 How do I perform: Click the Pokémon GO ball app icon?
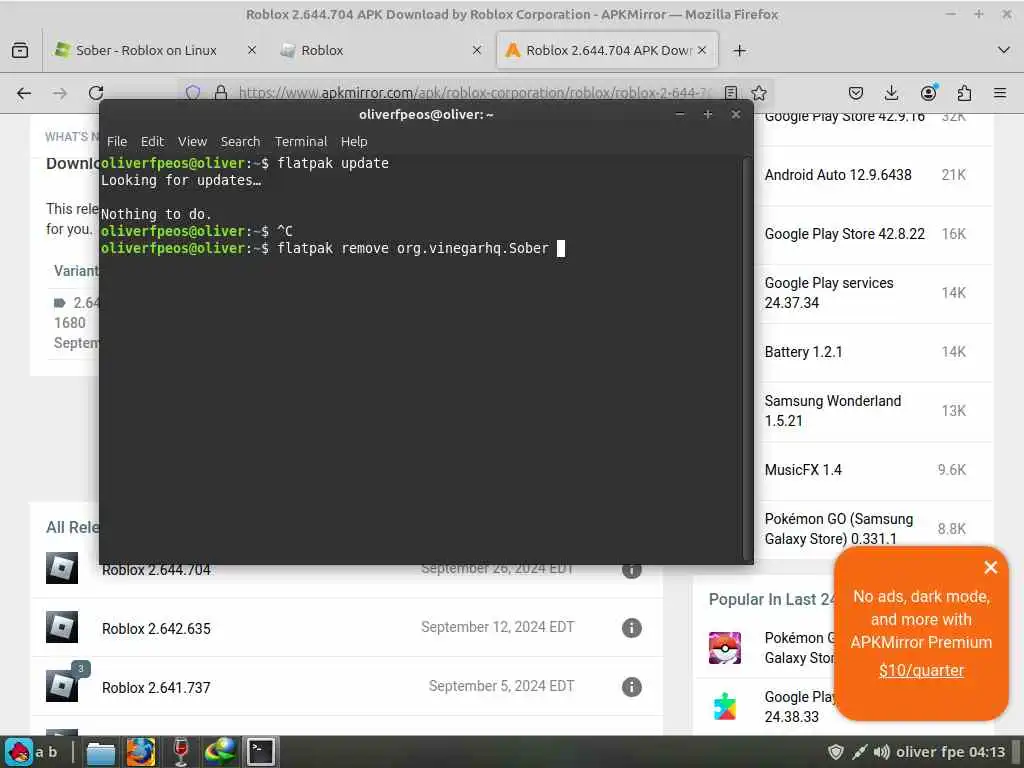tap(725, 648)
